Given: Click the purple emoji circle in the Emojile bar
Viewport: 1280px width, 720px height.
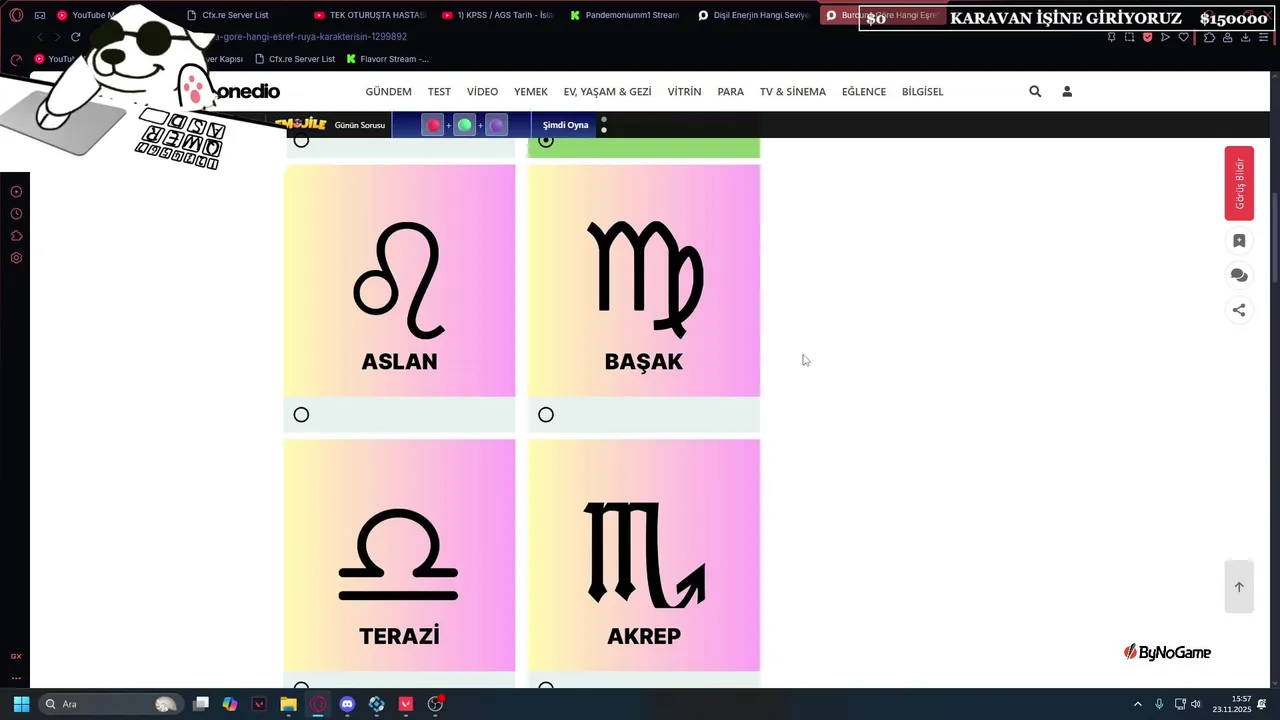Looking at the screenshot, I should pyautogui.click(x=497, y=125).
